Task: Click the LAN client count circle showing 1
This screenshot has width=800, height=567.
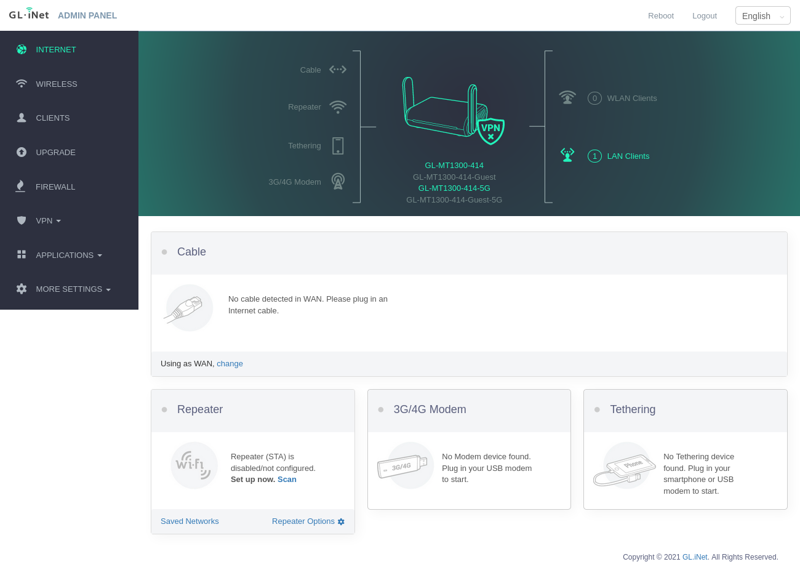Action: pos(594,156)
